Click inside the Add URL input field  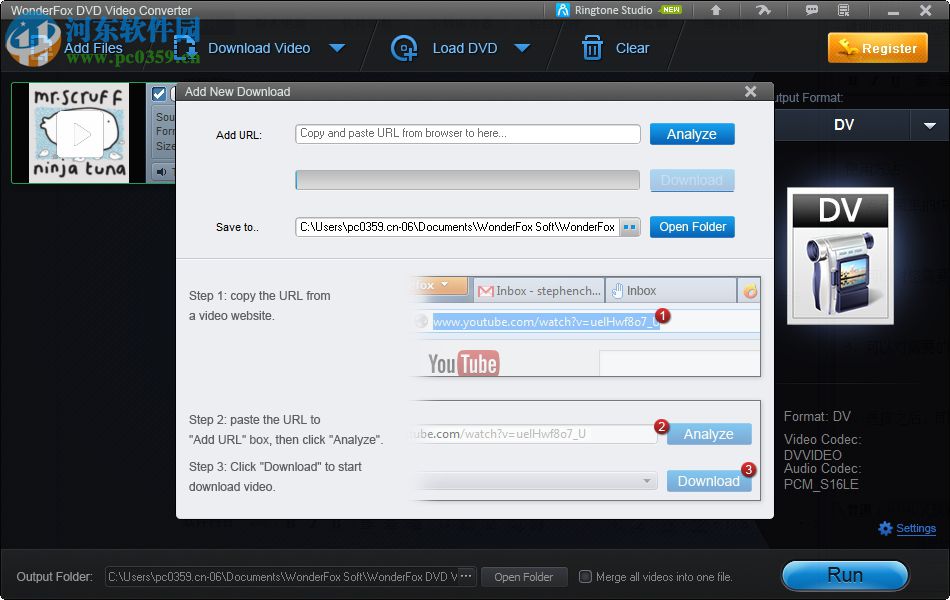click(x=467, y=133)
